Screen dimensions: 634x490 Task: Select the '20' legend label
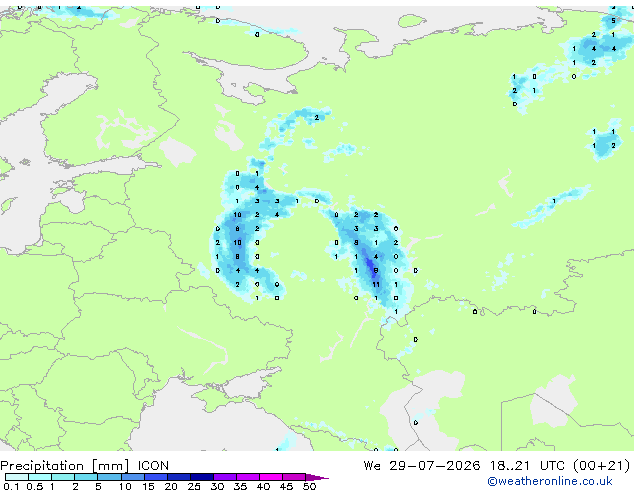click(171, 486)
